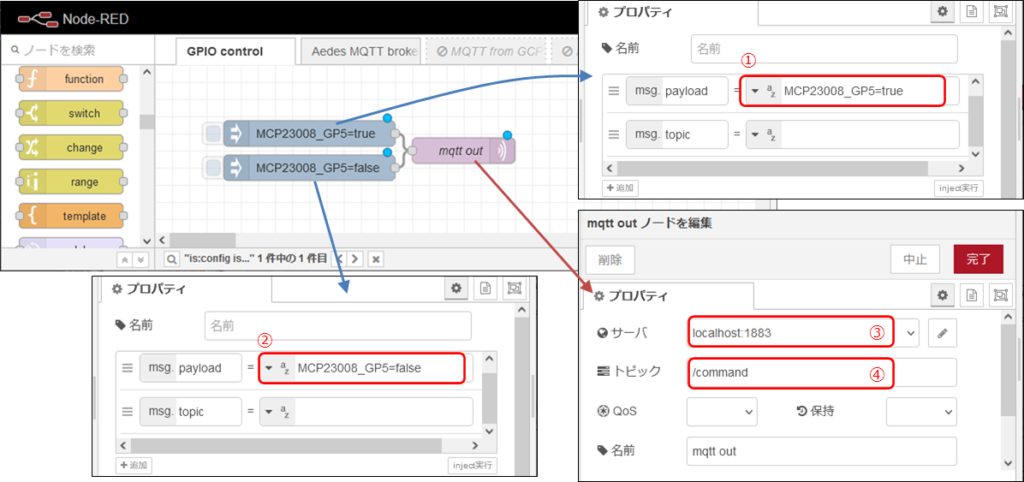
Task: Trigger the MCP23008_GP5=false inject node button
Action: tap(211, 168)
